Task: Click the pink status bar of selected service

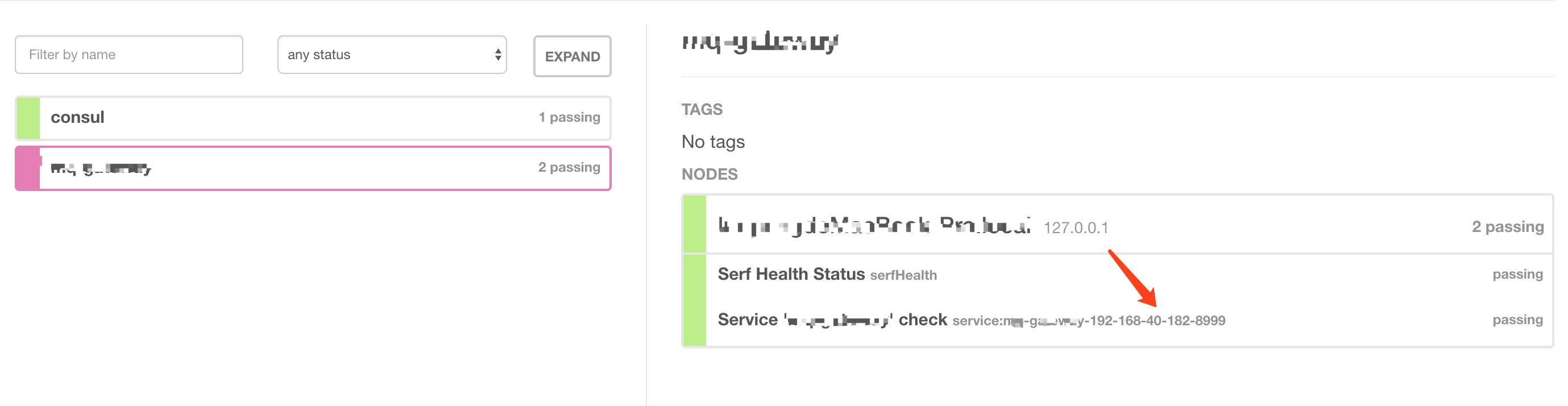Action: click(28, 168)
